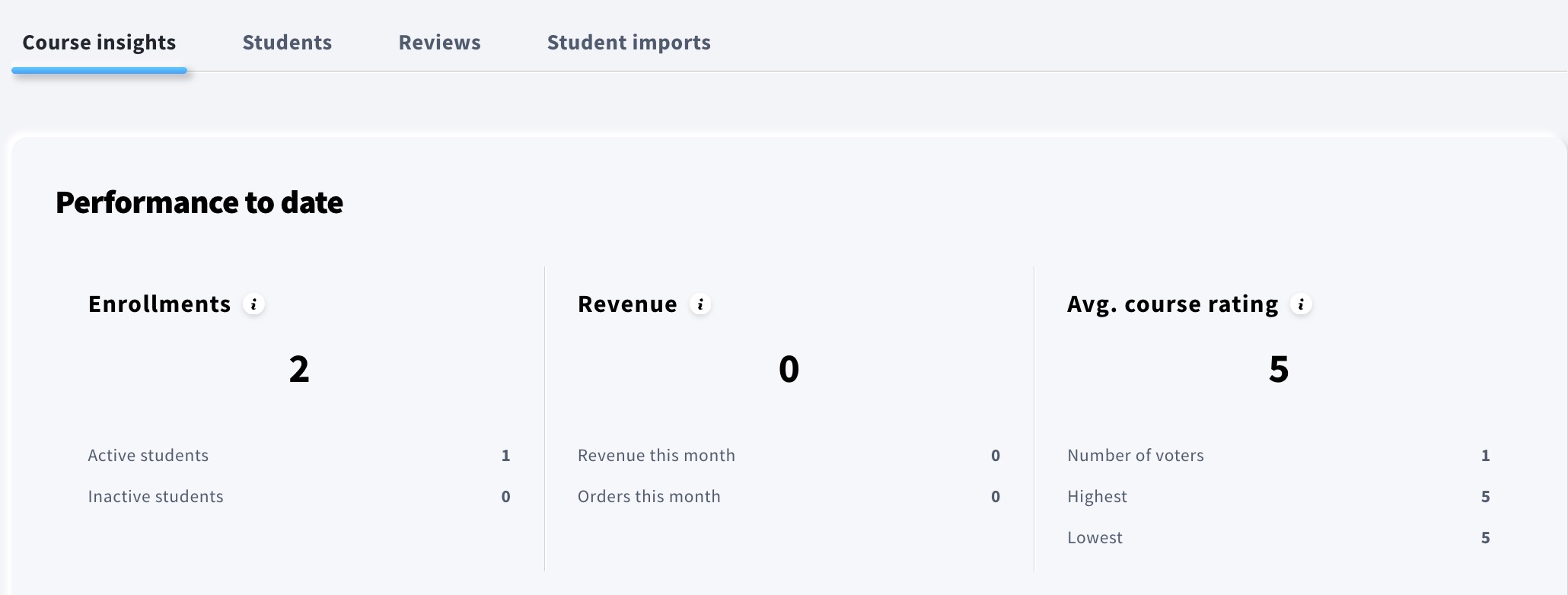
Task: Select the Inactive students label
Action: pos(156,496)
